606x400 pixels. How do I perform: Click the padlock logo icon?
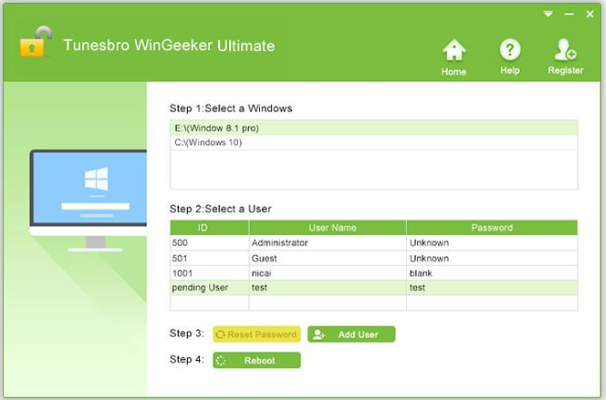(x=36, y=42)
